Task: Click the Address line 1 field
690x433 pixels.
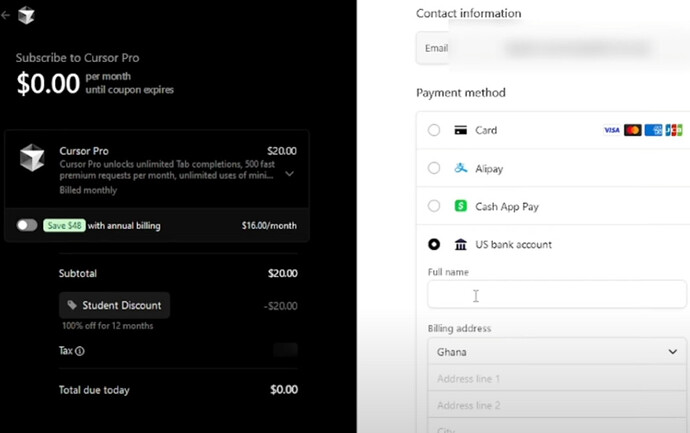Action: [557, 378]
